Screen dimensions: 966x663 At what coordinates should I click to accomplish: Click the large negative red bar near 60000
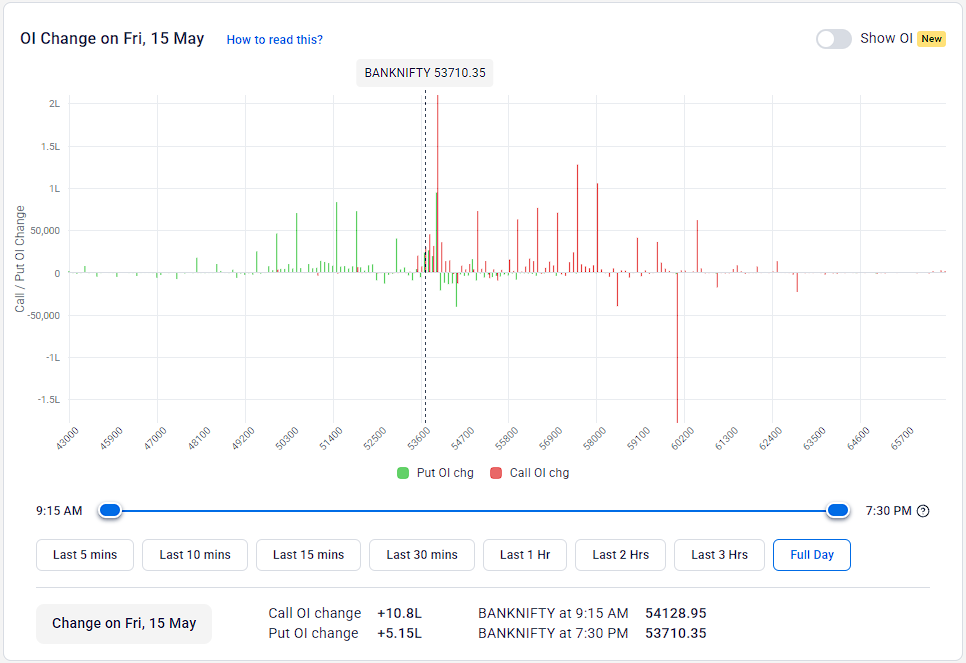(677, 348)
